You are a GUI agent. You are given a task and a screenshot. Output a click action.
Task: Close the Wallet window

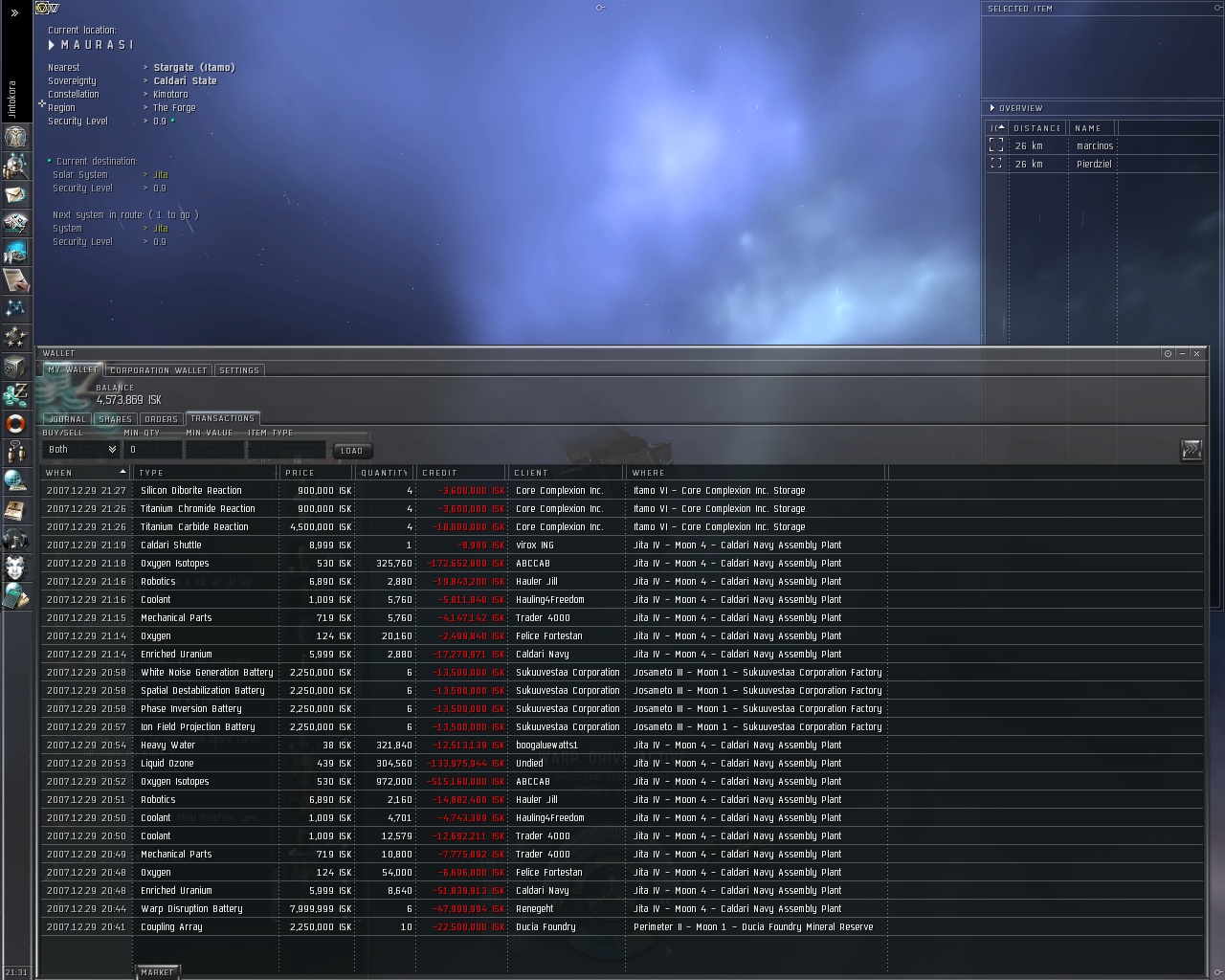[1196, 353]
